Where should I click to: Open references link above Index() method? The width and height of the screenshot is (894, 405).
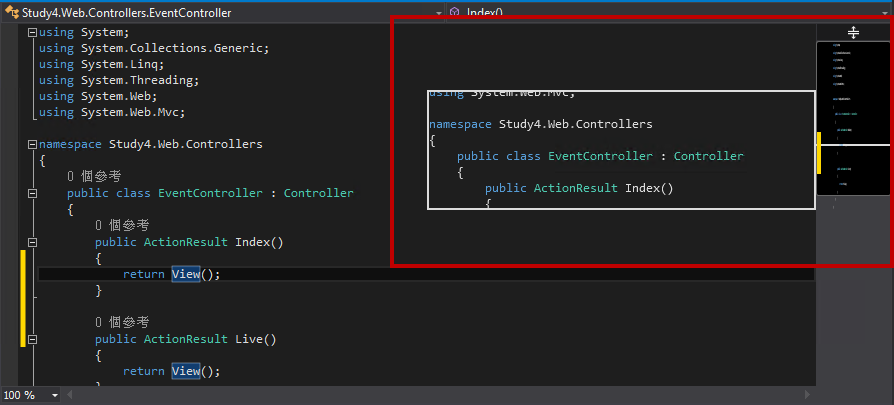point(122,226)
